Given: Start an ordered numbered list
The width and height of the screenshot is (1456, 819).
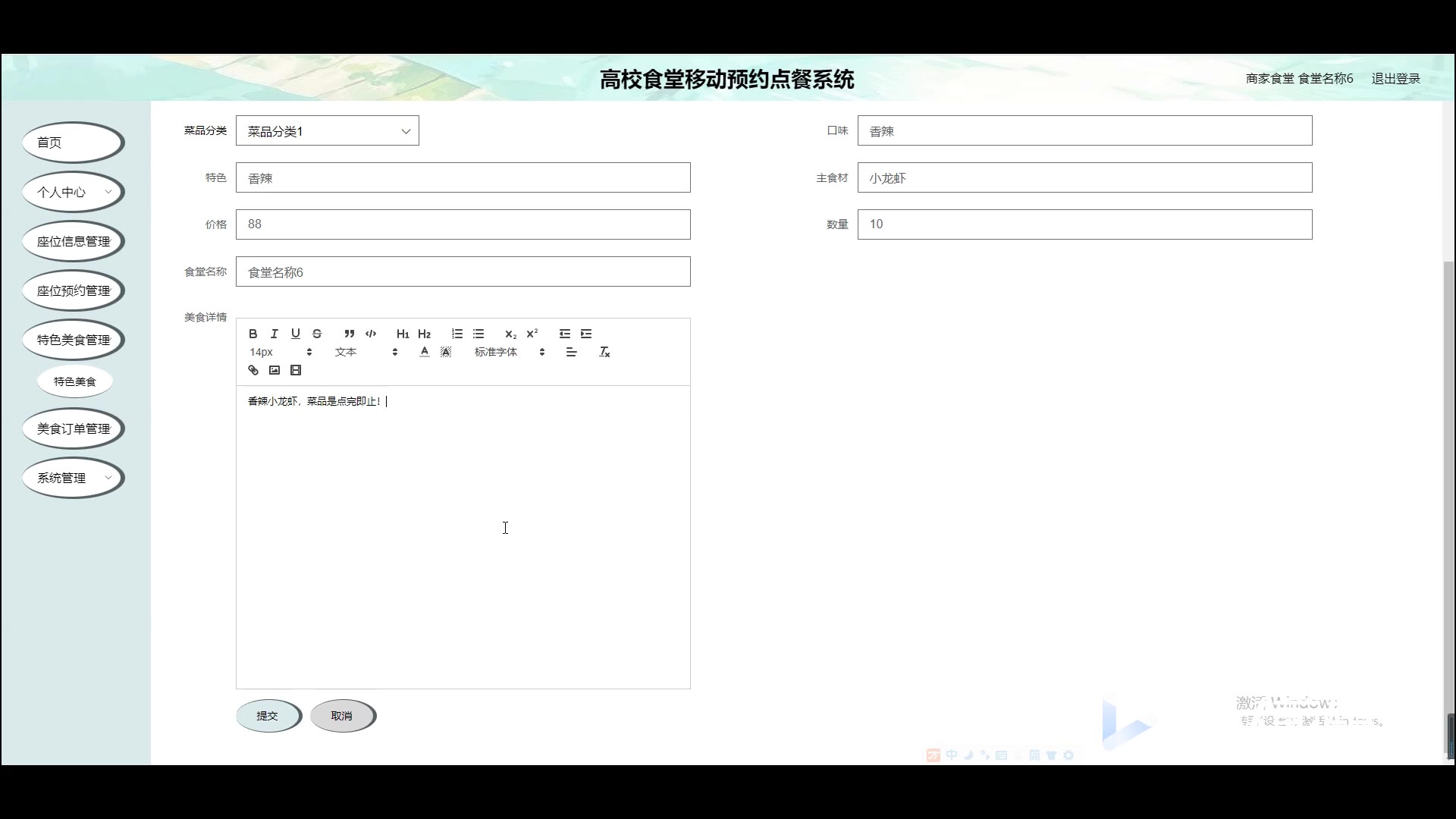Looking at the screenshot, I should coord(457,334).
